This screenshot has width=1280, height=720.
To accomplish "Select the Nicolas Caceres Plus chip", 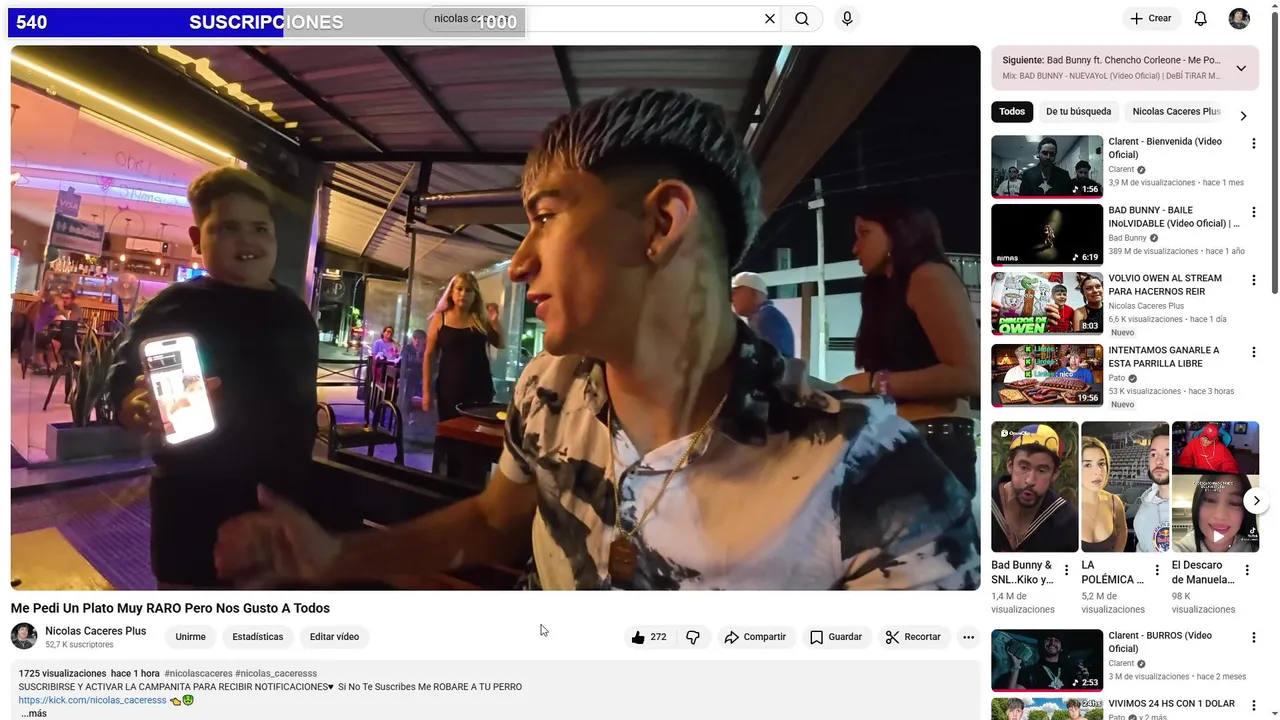I will (x=1176, y=112).
